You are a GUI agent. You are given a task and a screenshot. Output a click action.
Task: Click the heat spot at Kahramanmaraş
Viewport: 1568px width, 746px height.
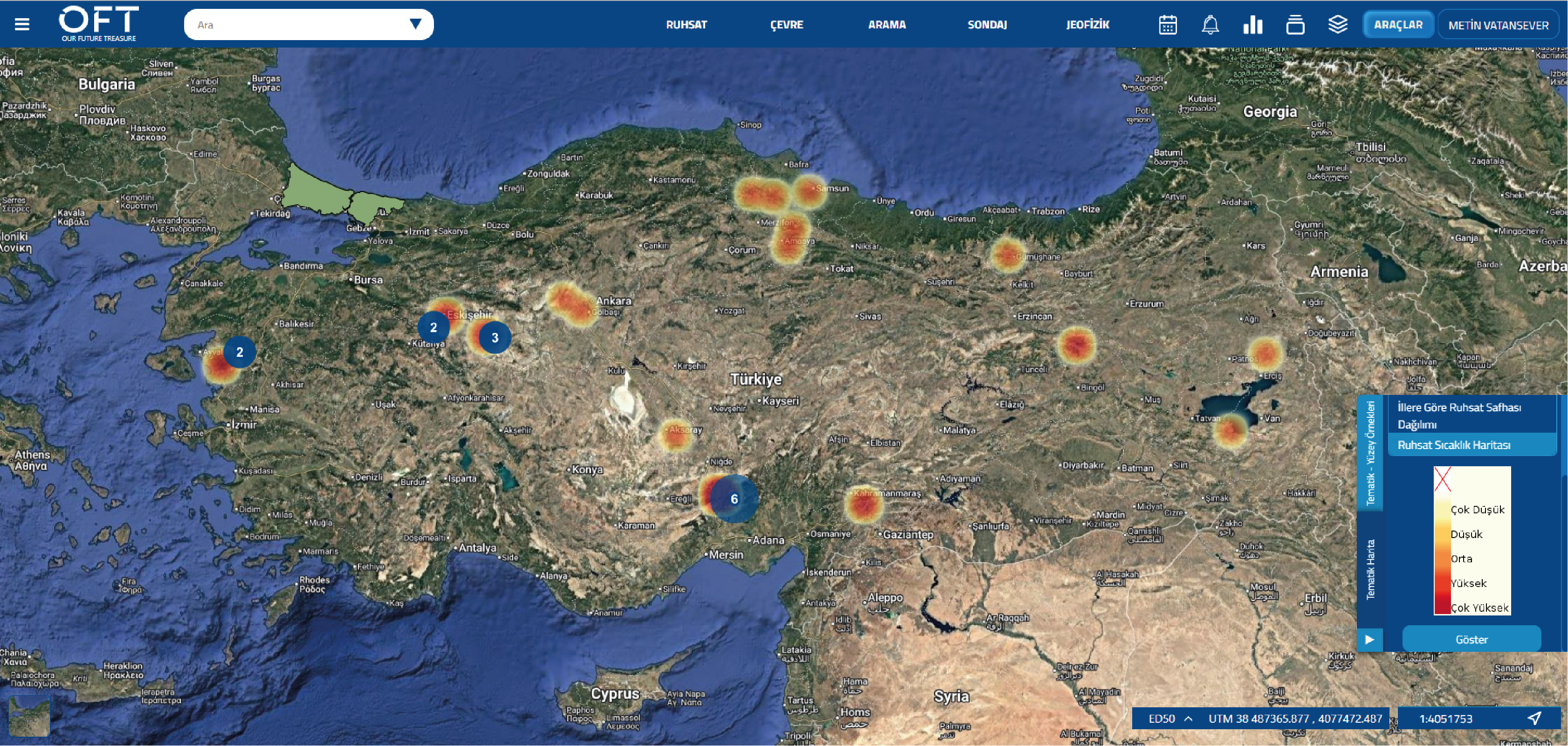point(863,504)
